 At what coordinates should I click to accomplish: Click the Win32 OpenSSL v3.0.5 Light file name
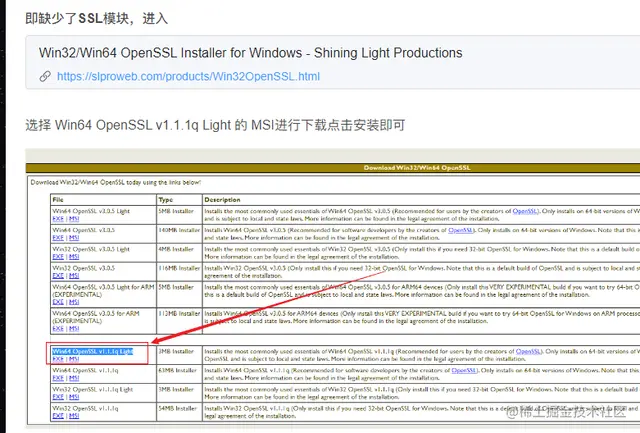coord(91,249)
